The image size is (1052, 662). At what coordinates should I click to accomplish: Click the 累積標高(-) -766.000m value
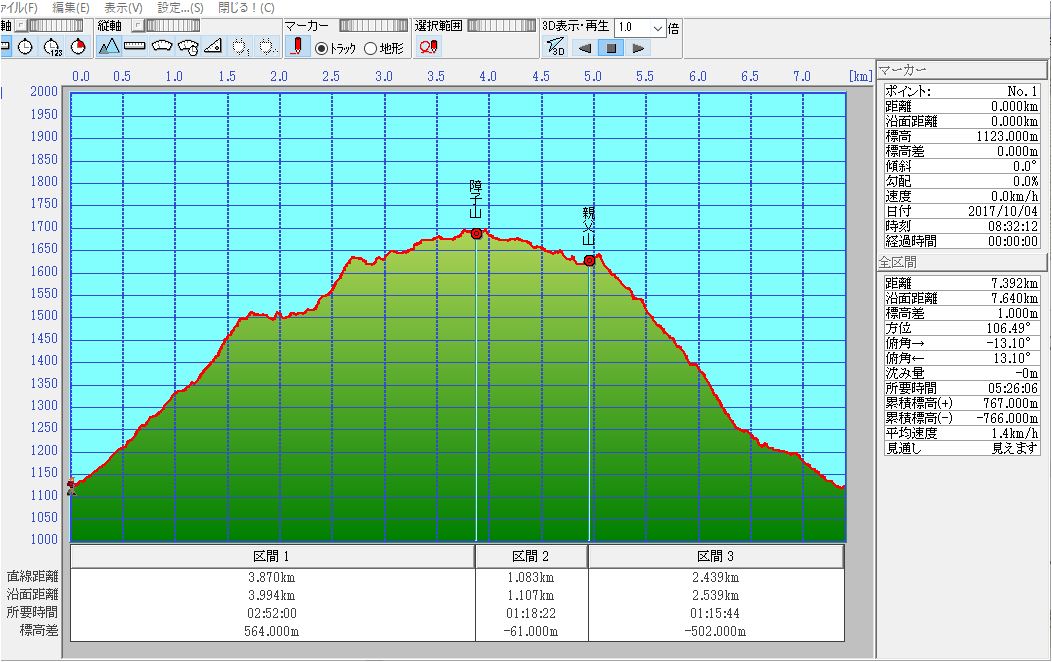[x=1007, y=418]
